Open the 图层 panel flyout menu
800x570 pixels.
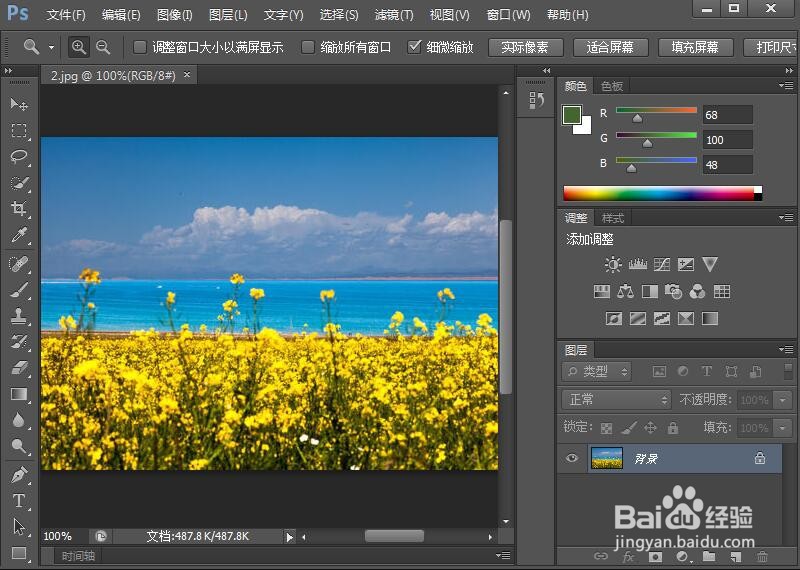click(x=786, y=350)
